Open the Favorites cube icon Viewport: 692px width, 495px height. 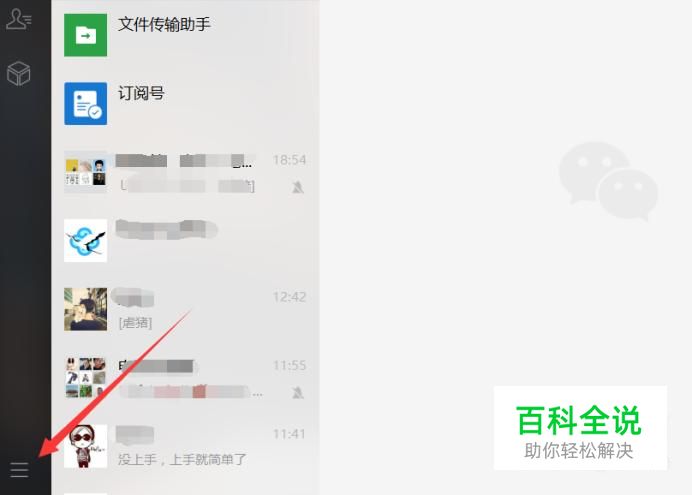click(x=19, y=73)
